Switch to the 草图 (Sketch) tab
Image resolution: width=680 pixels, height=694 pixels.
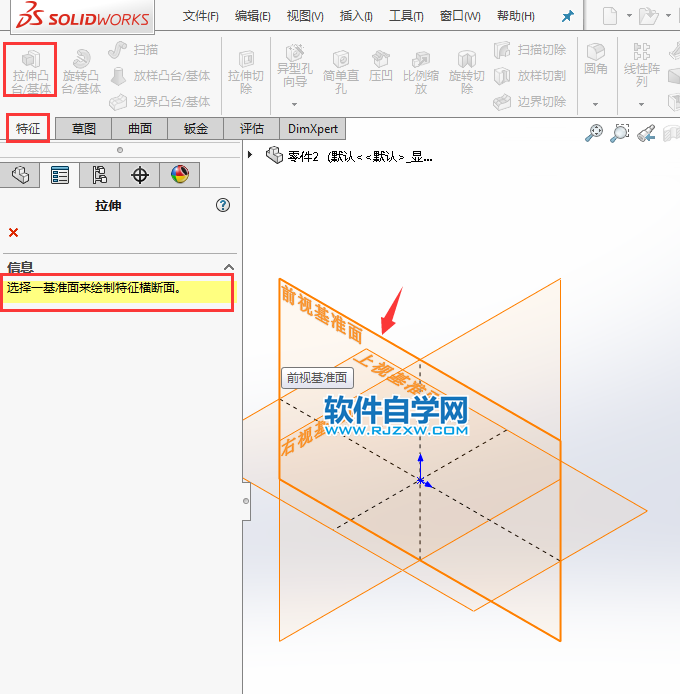pyautogui.click(x=84, y=129)
